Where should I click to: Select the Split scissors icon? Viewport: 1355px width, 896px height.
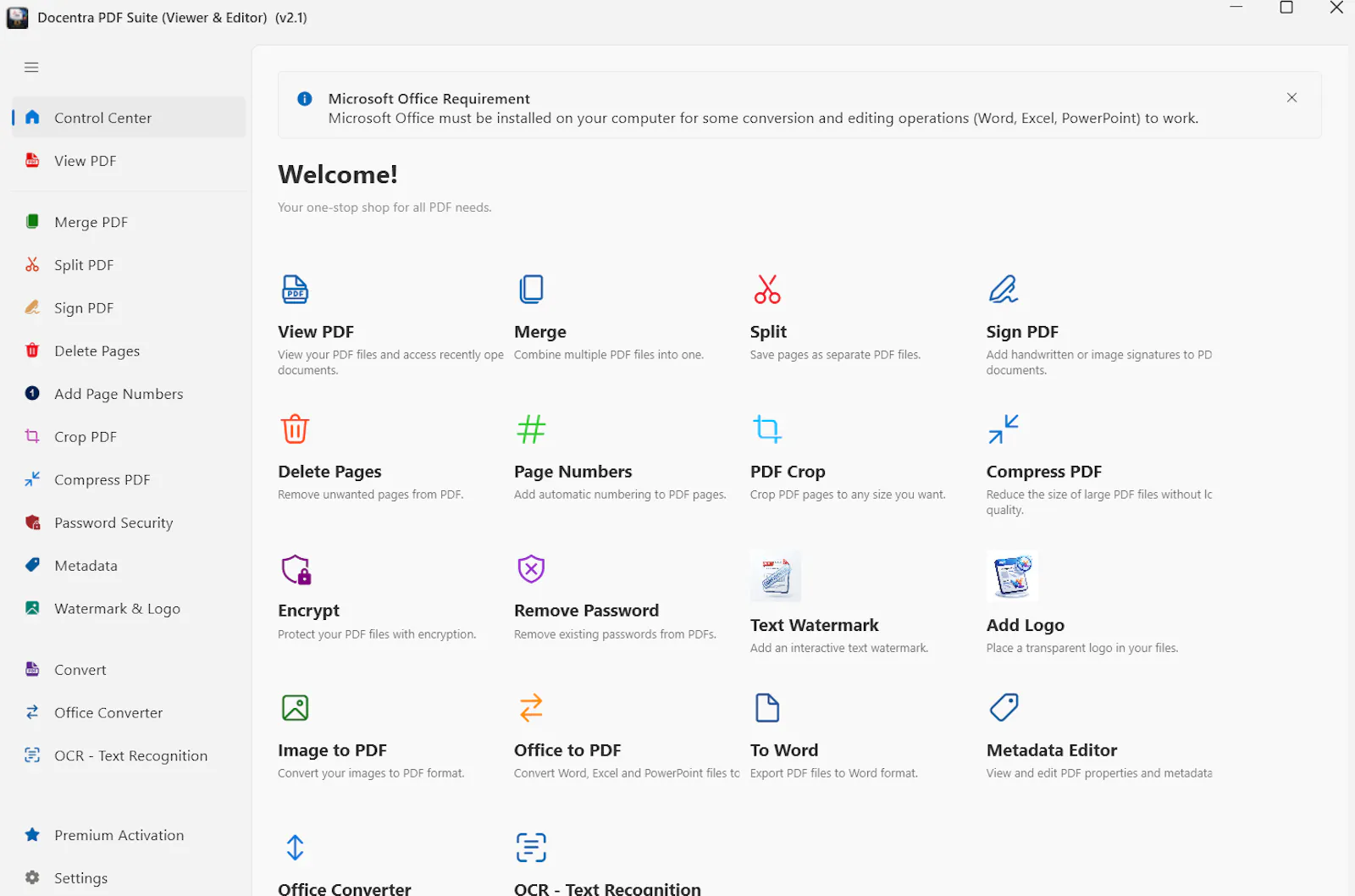click(x=767, y=290)
